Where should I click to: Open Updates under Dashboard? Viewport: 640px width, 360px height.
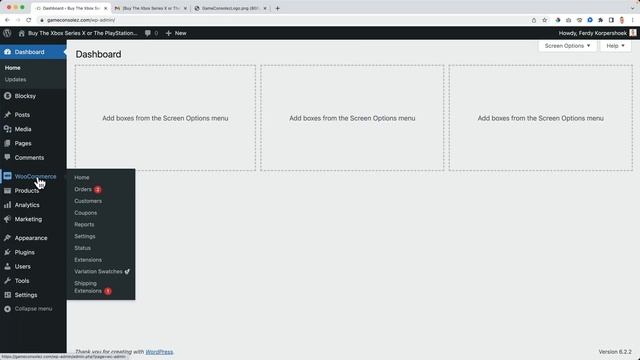(16, 80)
